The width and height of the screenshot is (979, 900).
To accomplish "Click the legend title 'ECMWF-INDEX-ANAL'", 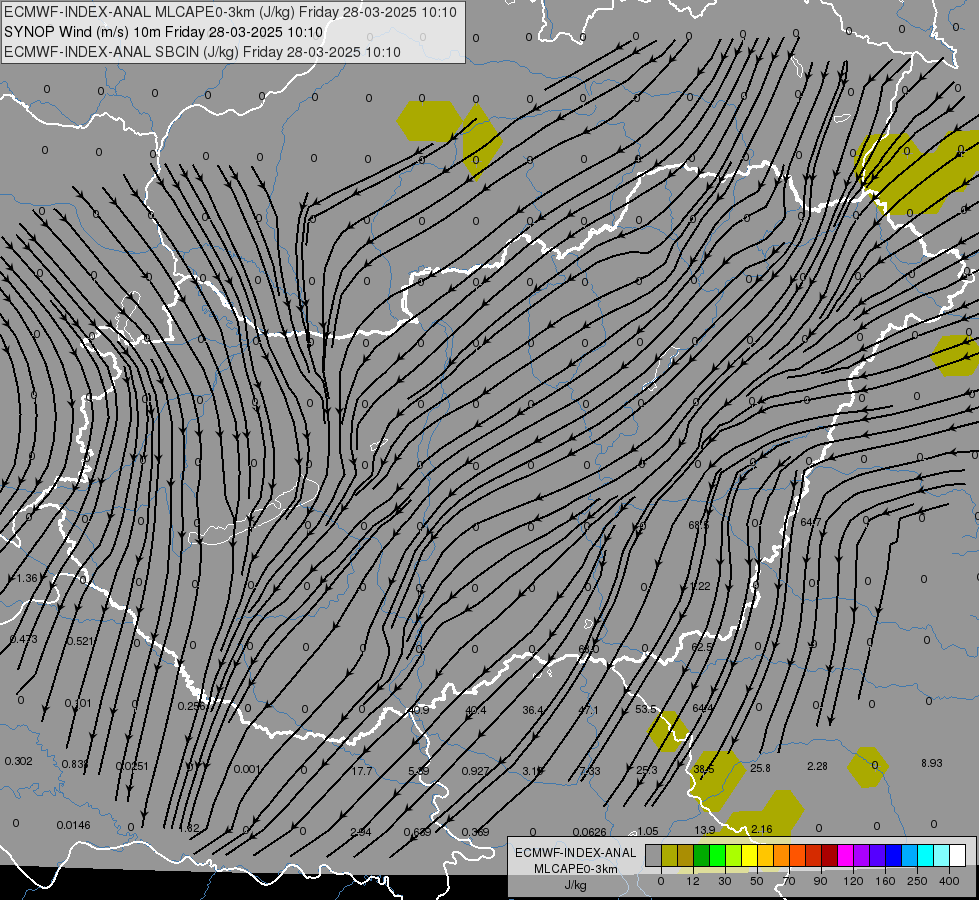I will click(575, 853).
